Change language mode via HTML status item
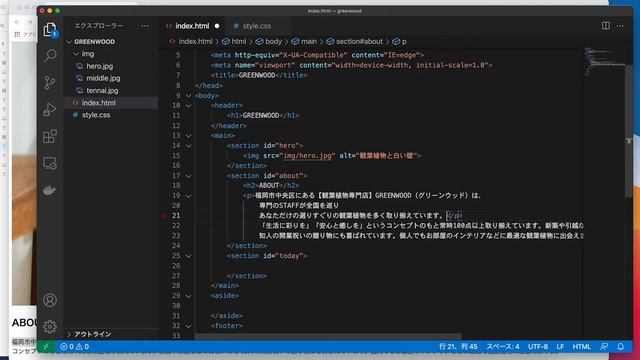This screenshot has height=360, width=640. 582,347
